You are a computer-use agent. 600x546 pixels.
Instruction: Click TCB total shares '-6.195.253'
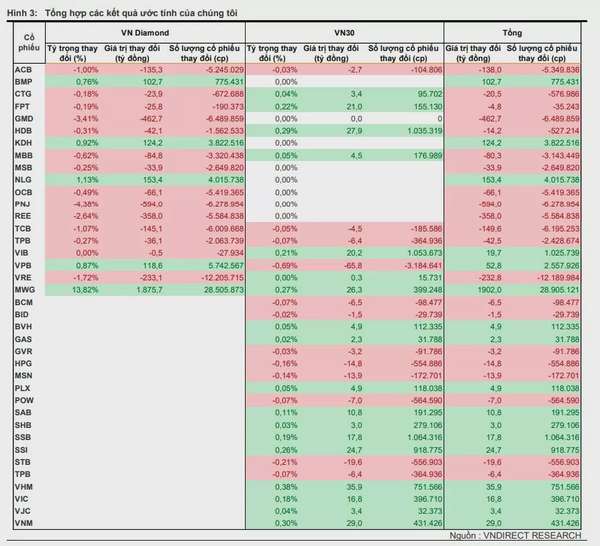tap(561, 229)
